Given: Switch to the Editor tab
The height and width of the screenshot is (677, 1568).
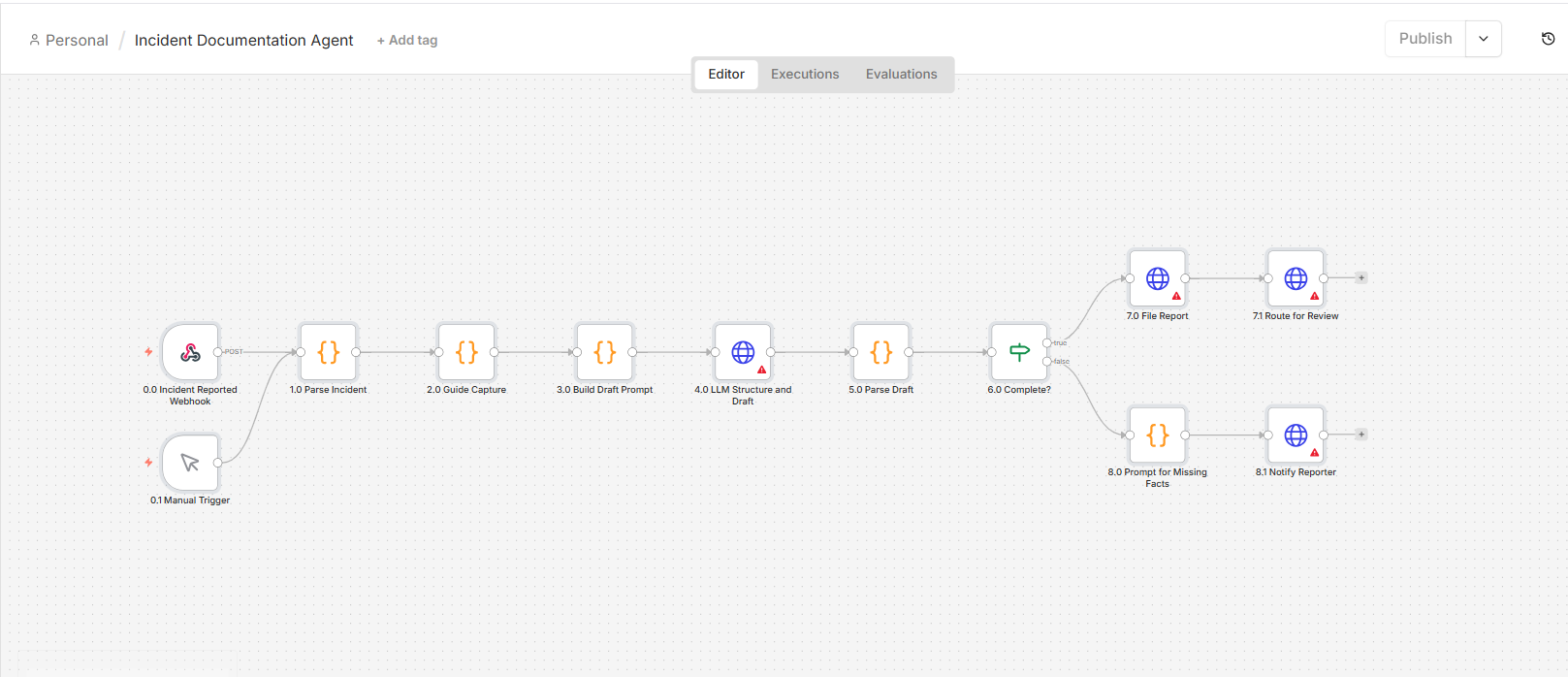Looking at the screenshot, I should 726,74.
